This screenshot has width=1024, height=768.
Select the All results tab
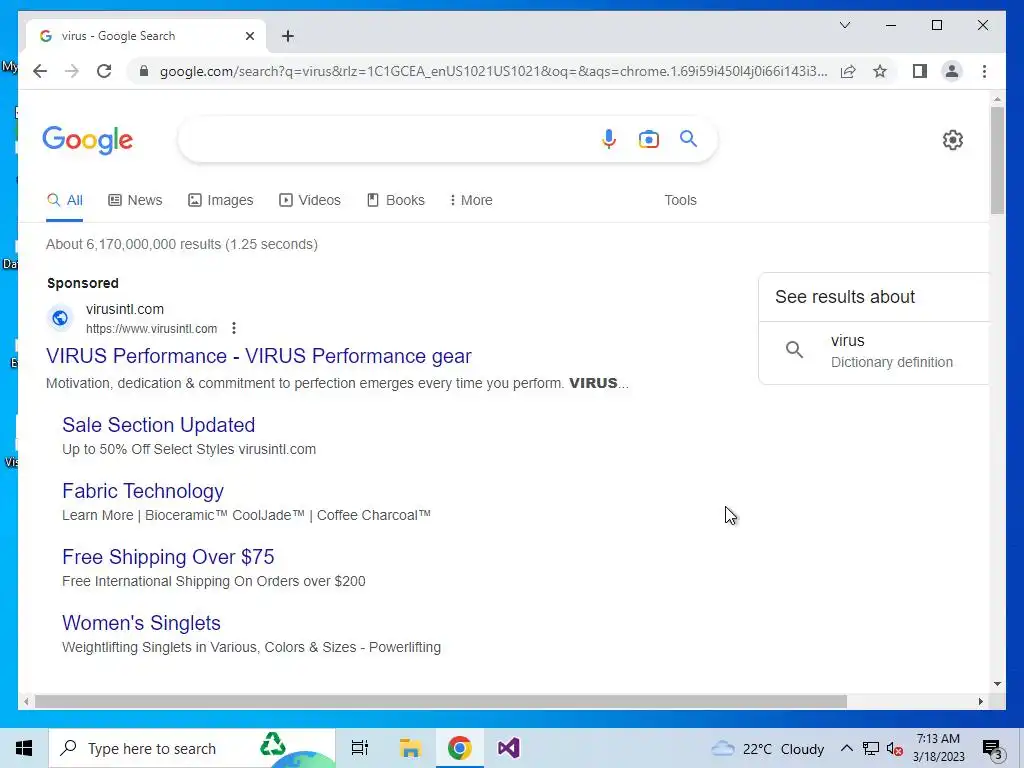(x=65, y=200)
